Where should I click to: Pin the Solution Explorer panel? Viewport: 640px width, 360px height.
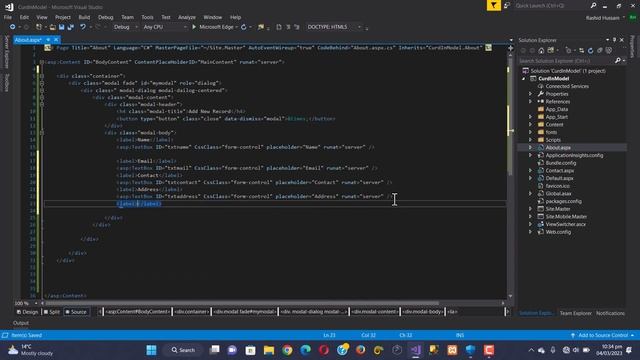614,40
